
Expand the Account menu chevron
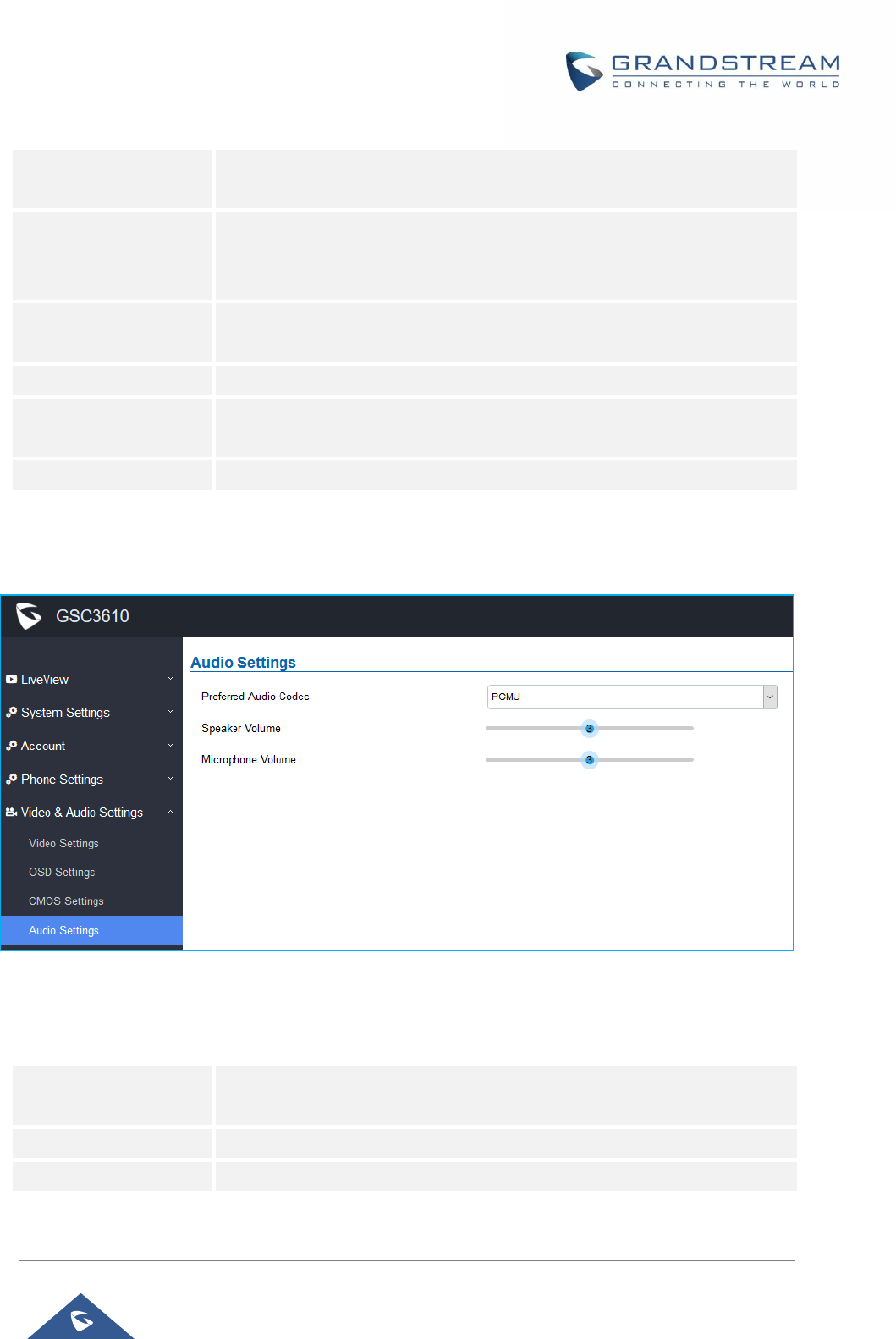click(x=170, y=745)
